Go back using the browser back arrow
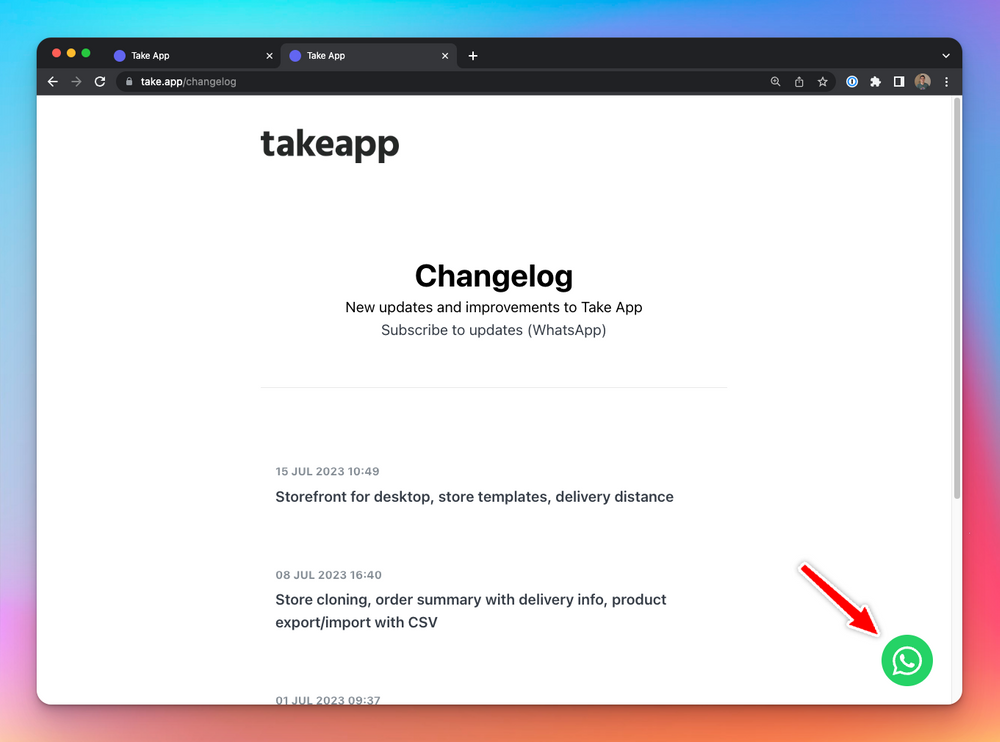 53,82
